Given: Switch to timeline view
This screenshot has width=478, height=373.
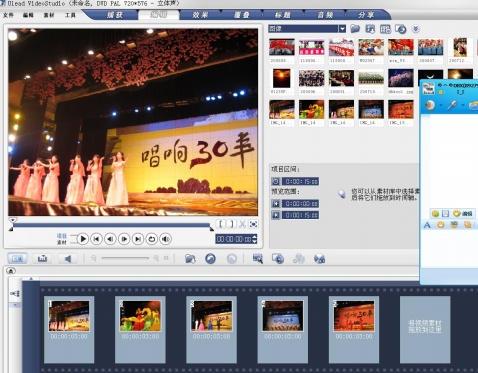Looking at the screenshot, I should coord(42,258).
